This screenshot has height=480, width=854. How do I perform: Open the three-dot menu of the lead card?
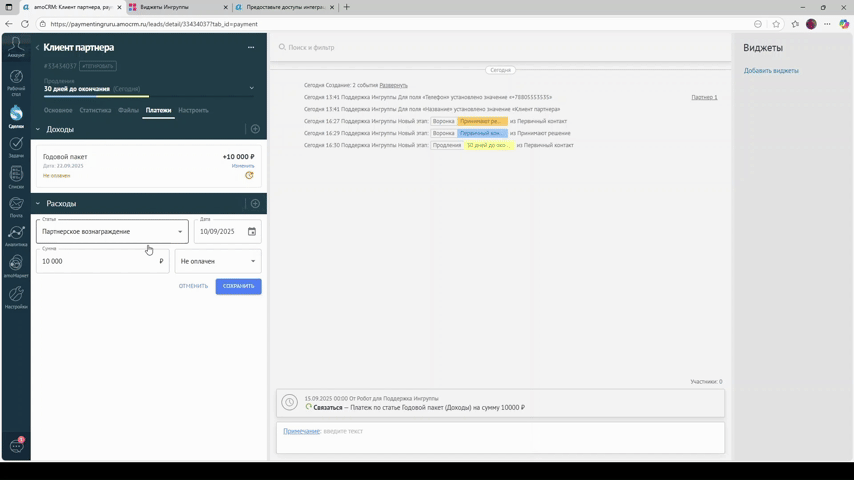click(x=251, y=47)
